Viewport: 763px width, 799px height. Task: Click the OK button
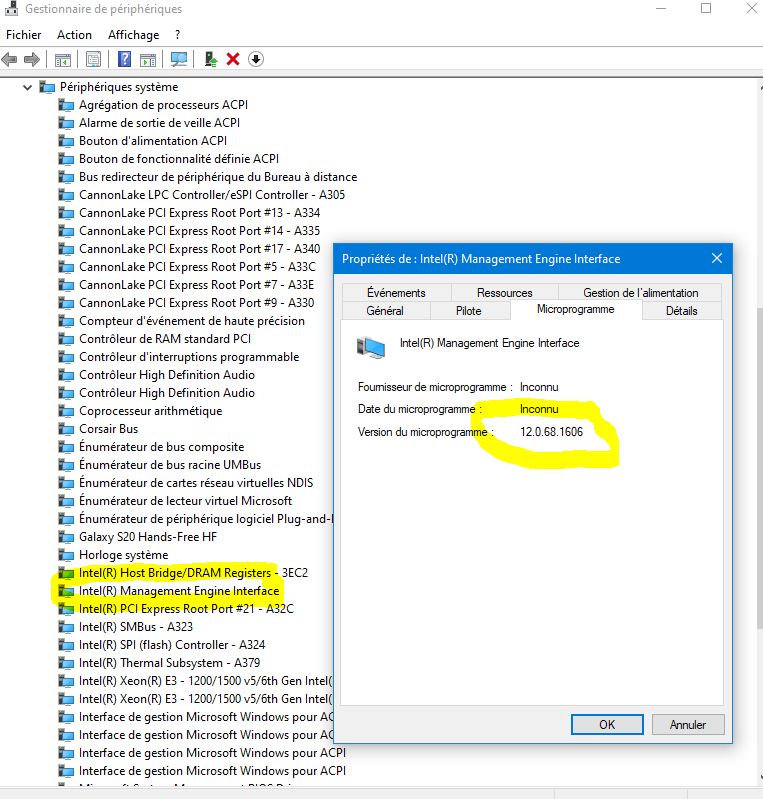coord(607,725)
